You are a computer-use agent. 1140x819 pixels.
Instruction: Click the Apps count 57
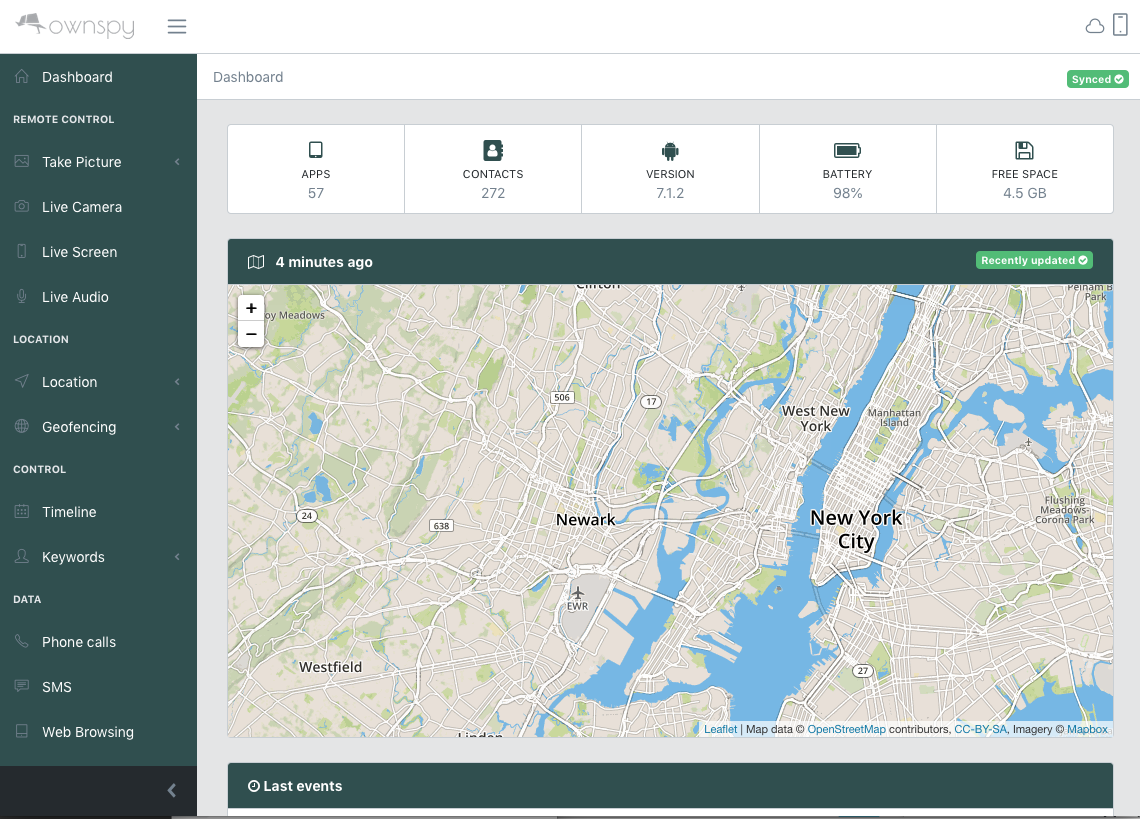[316, 193]
